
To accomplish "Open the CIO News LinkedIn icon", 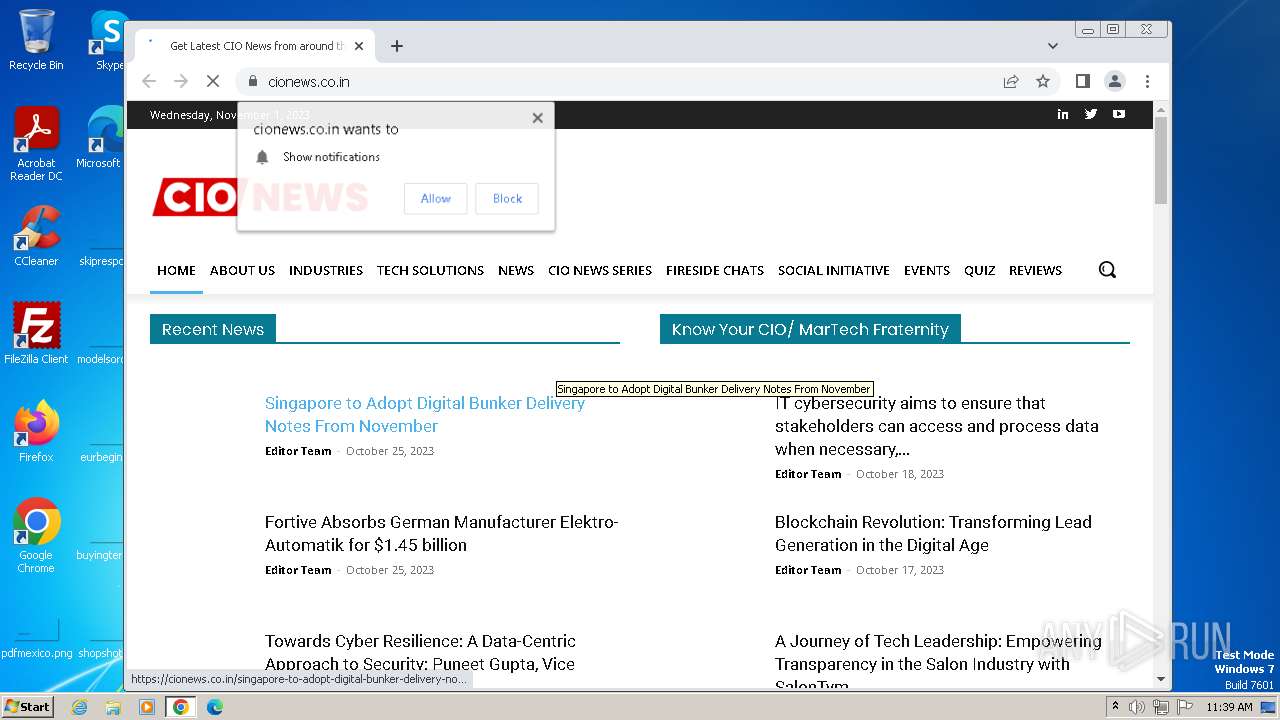I will [x=1063, y=114].
